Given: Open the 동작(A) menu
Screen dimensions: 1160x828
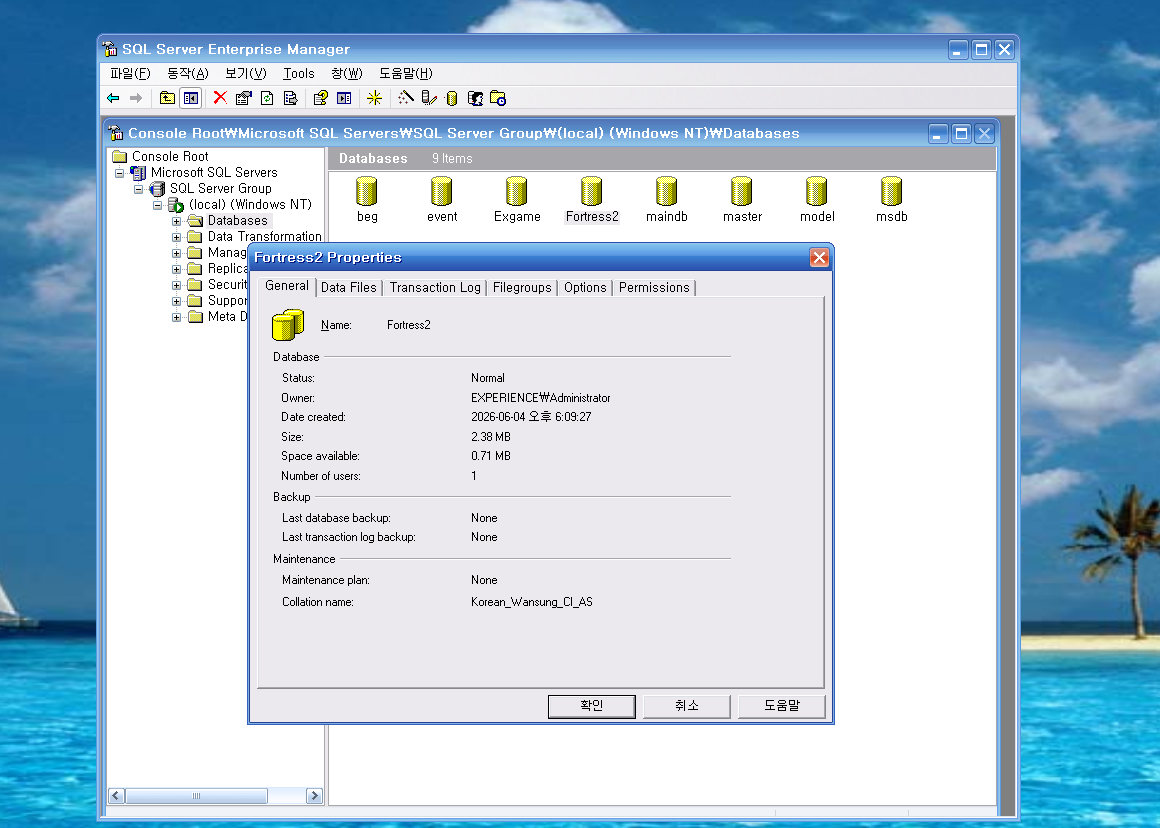Looking at the screenshot, I should (188, 73).
